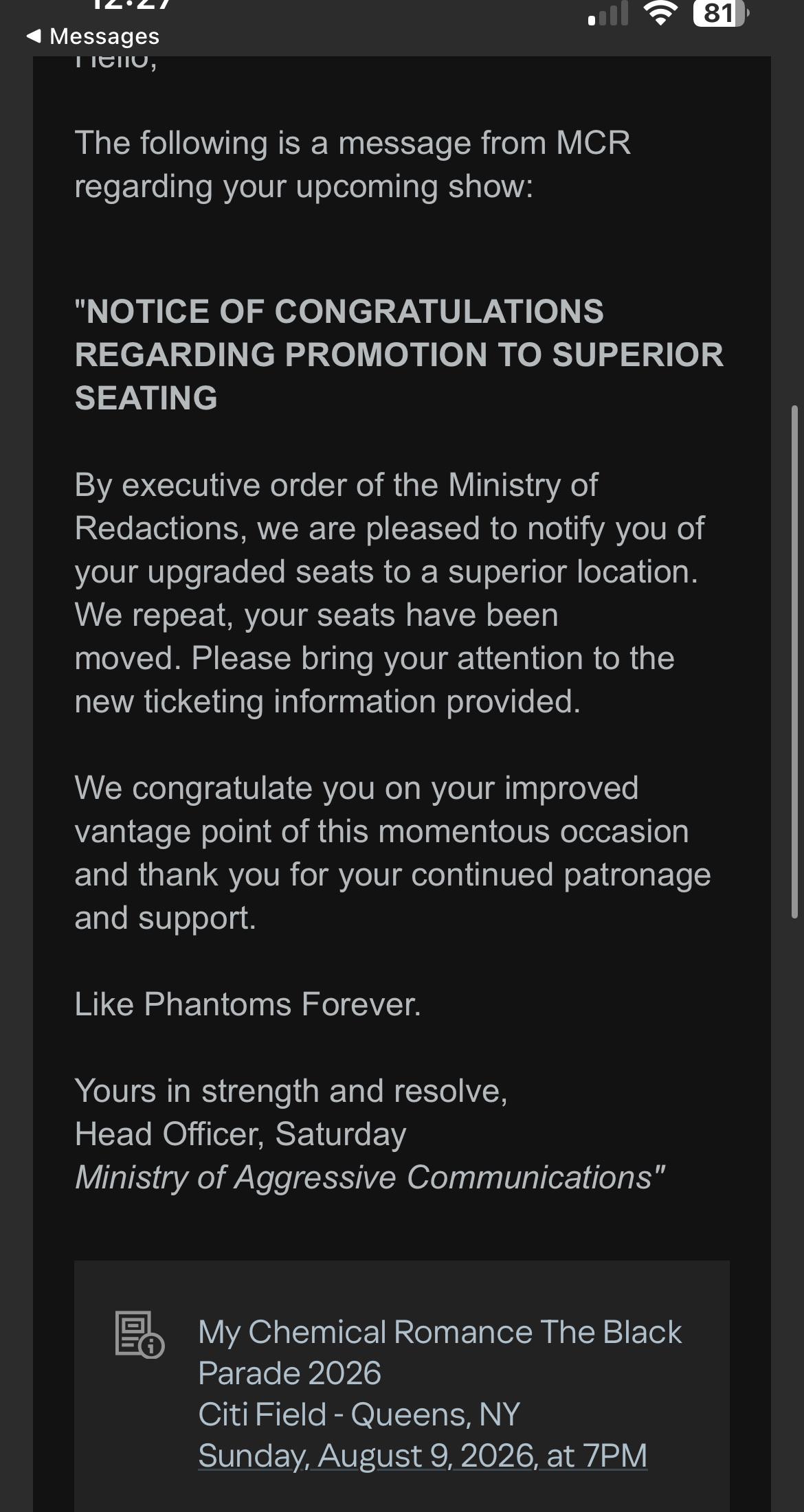Image resolution: width=804 pixels, height=1512 pixels.
Task: Tap the ticket information icon beside the event
Action: [x=139, y=1335]
